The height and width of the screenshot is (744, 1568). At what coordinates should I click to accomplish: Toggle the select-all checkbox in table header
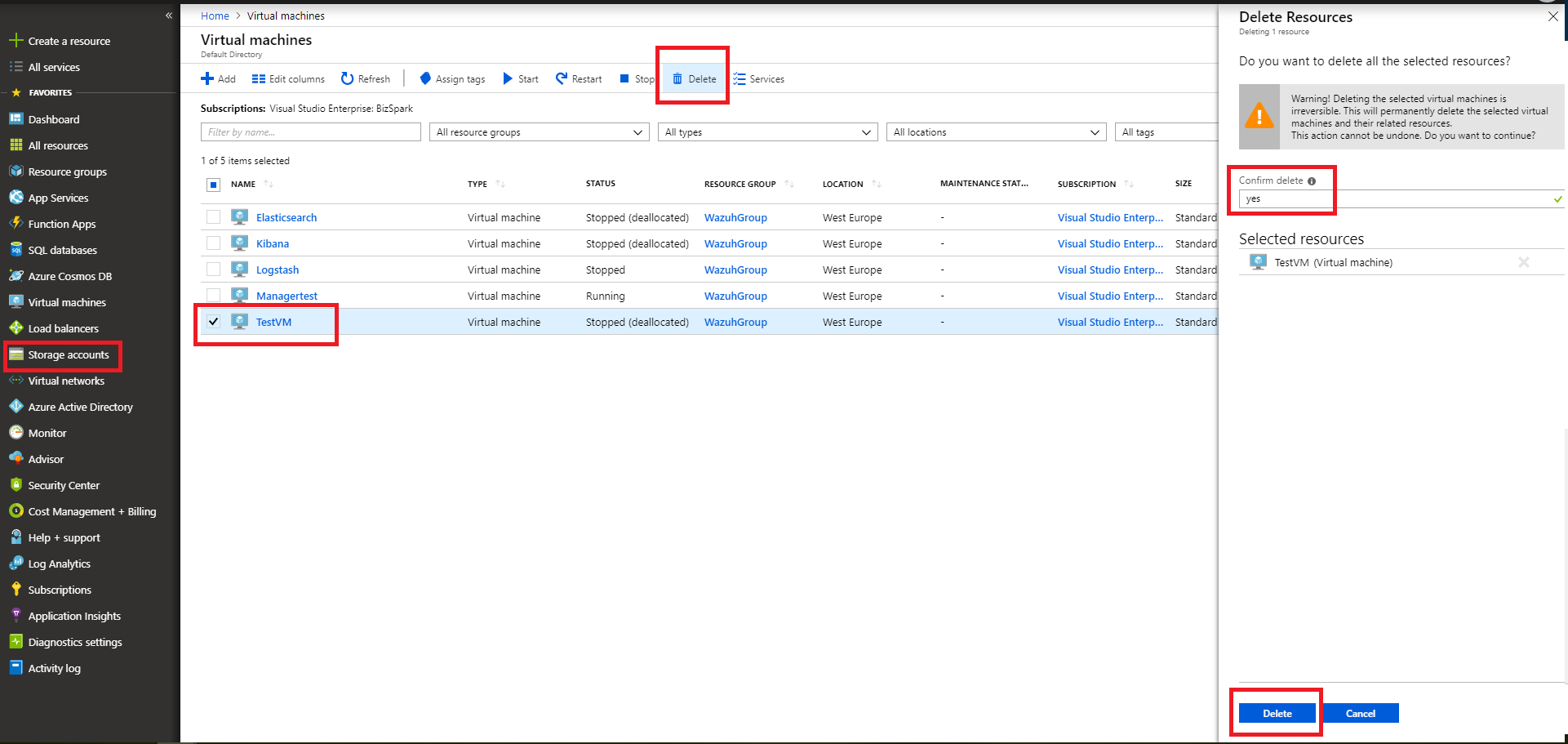pyautogui.click(x=213, y=185)
